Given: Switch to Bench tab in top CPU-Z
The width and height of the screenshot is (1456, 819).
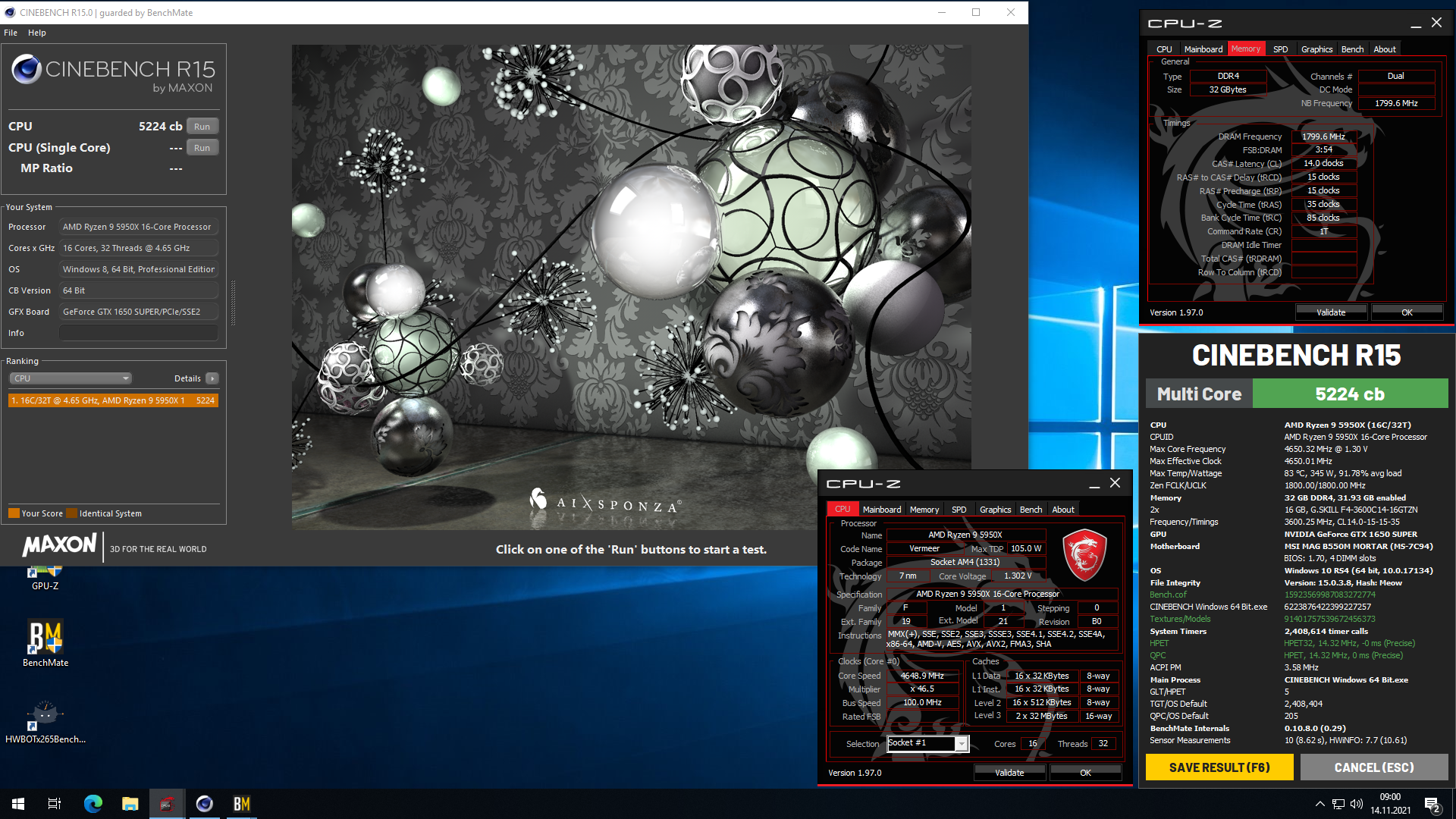Looking at the screenshot, I should point(1352,49).
